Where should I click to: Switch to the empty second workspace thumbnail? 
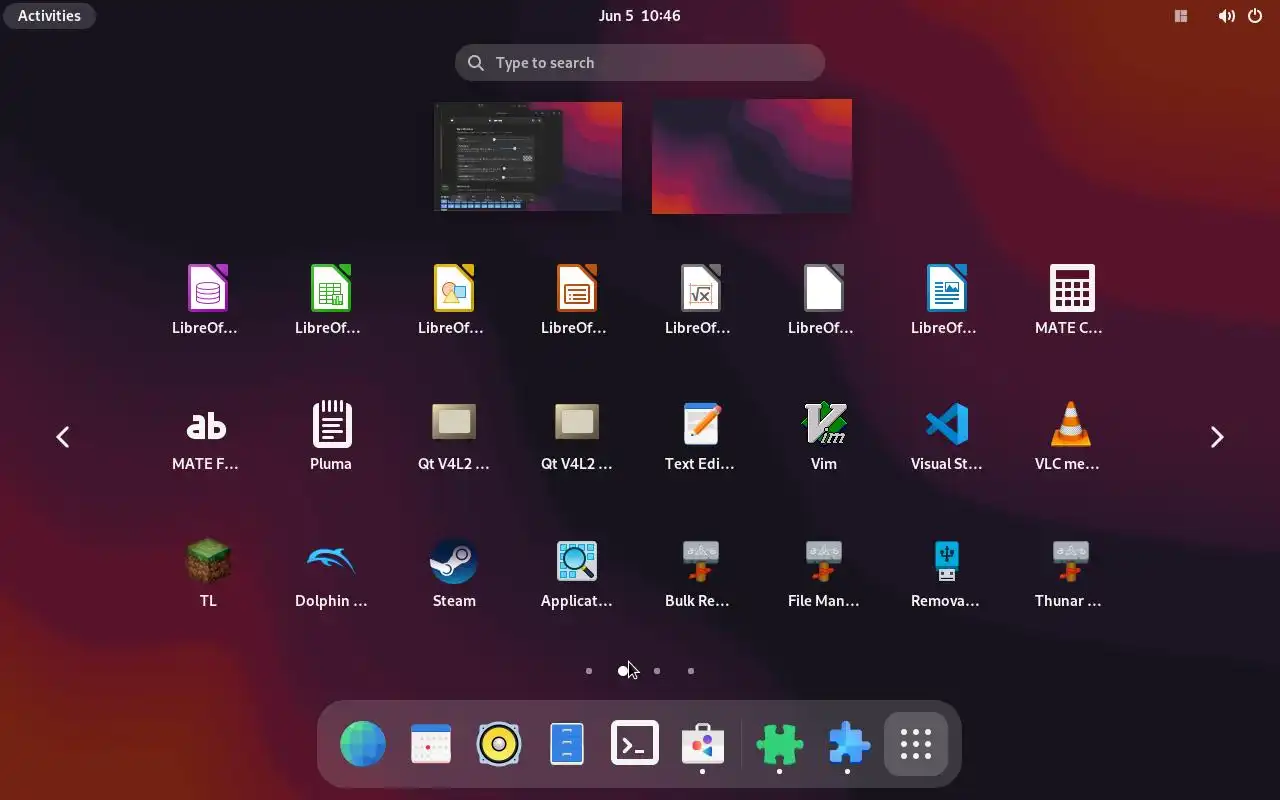(752, 157)
